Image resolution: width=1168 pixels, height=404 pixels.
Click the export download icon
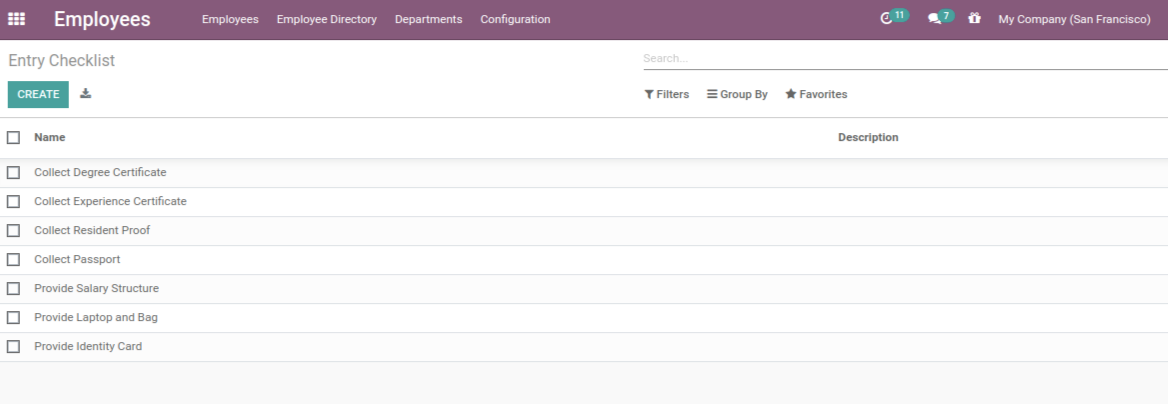coord(86,93)
